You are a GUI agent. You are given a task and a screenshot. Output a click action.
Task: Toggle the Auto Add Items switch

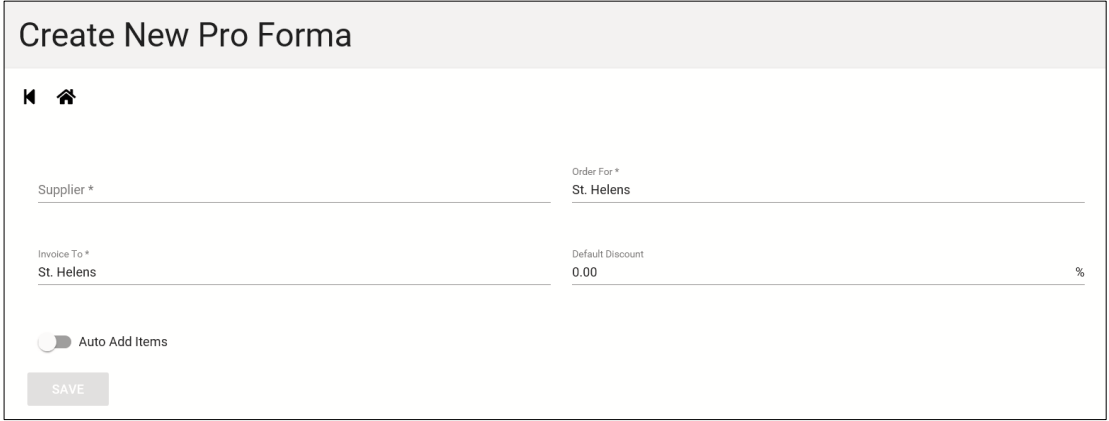tap(55, 342)
